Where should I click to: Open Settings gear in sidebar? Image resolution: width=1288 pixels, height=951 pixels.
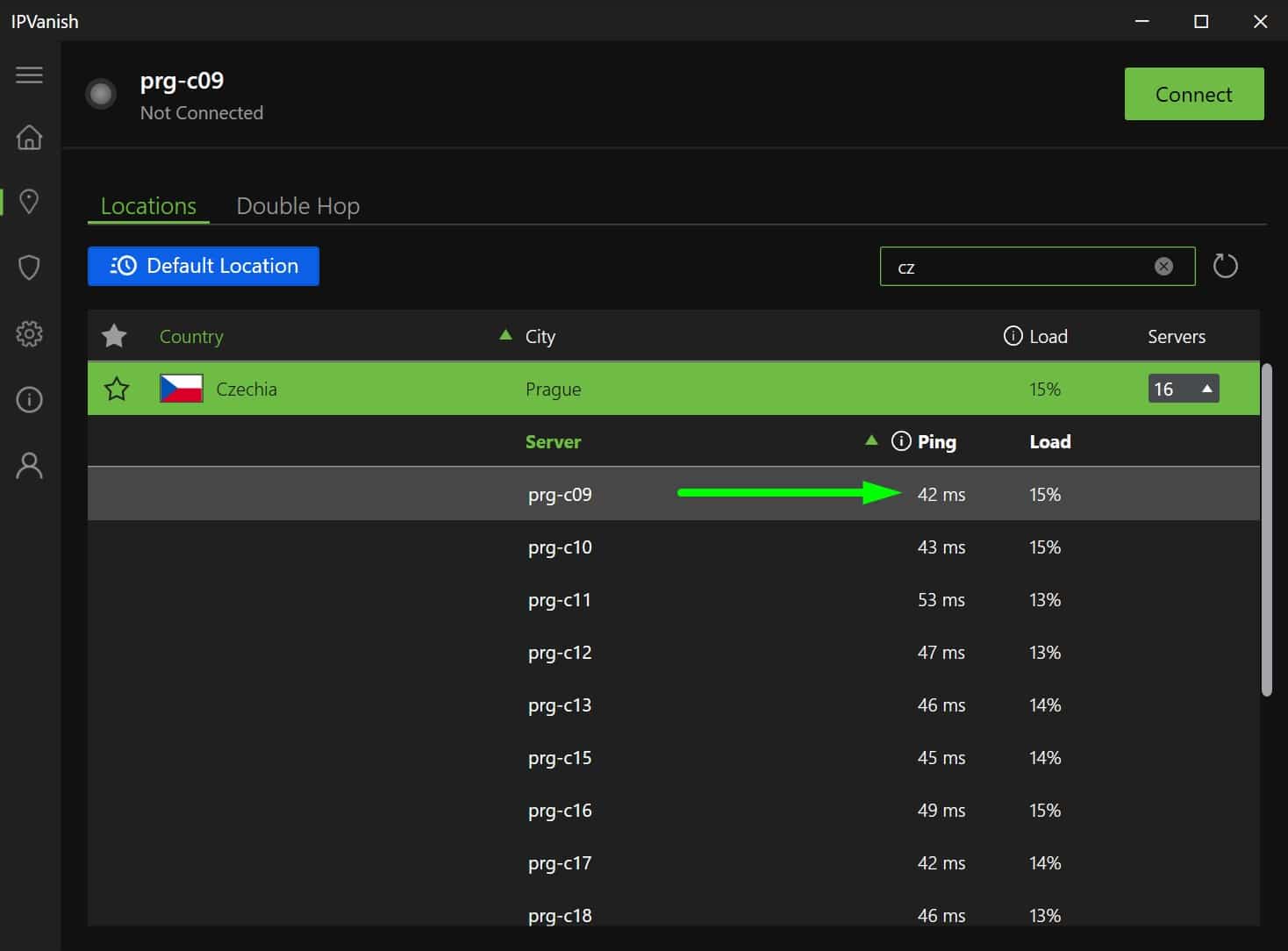click(29, 333)
